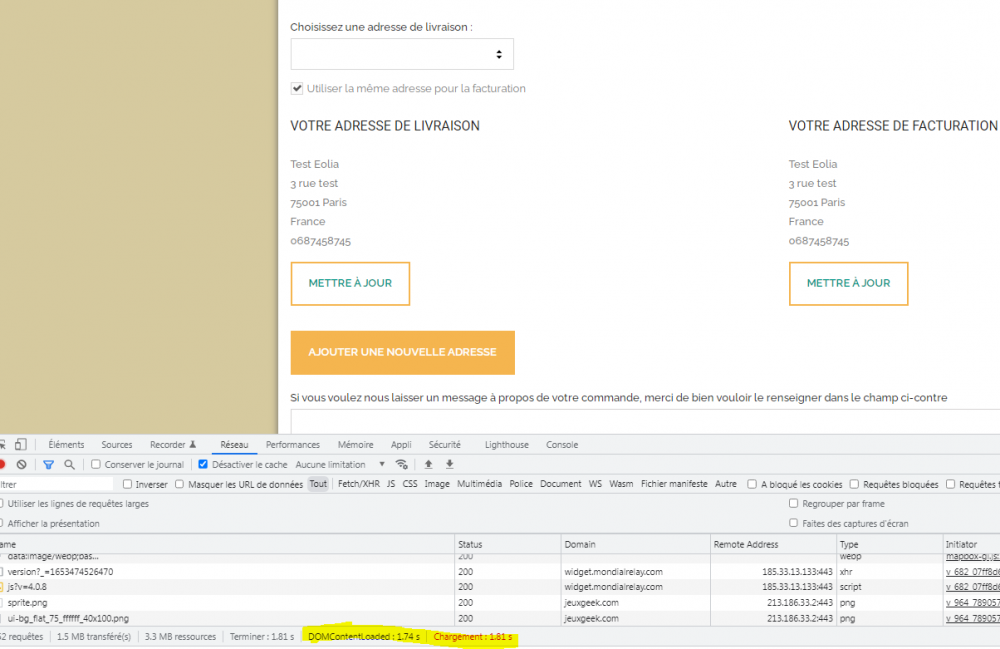This screenshot has width=1000, height=649.
Task: Filter requests by Police
Action: [x=521, y=484]
